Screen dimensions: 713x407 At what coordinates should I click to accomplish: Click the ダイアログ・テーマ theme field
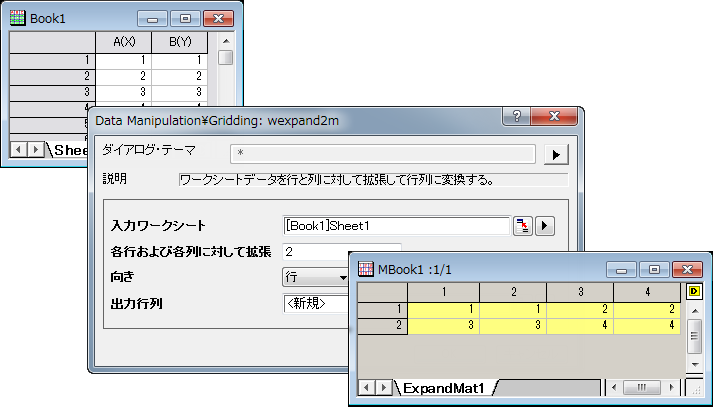[x=383, y=154]
